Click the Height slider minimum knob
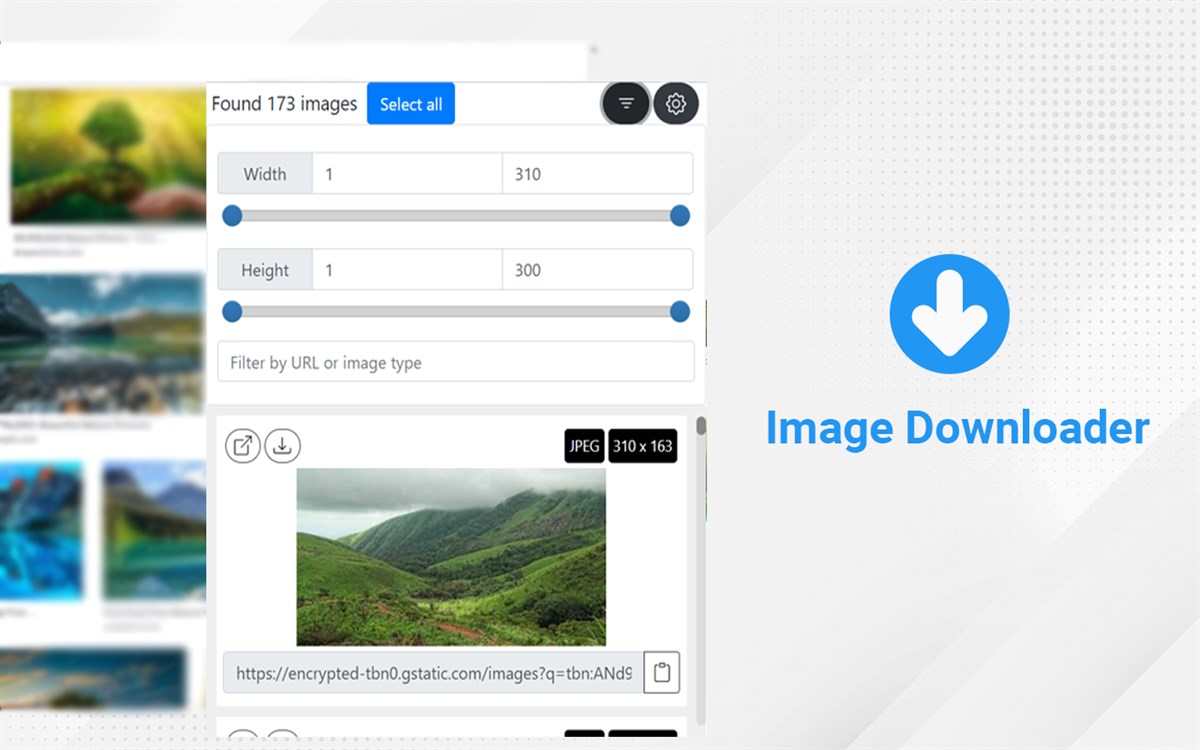This screenshot has width=1200, height=750. [232, 312]
